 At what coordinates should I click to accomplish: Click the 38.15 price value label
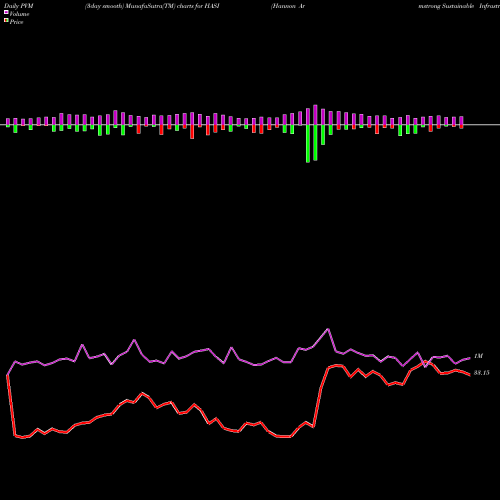tap(482, 373)
